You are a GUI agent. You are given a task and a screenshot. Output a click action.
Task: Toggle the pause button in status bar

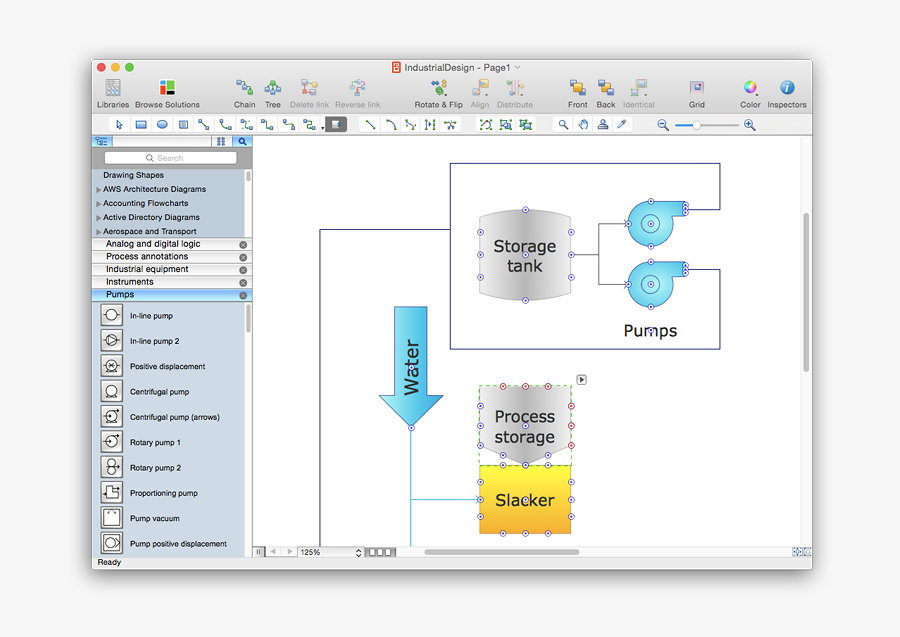click(258, 551)
